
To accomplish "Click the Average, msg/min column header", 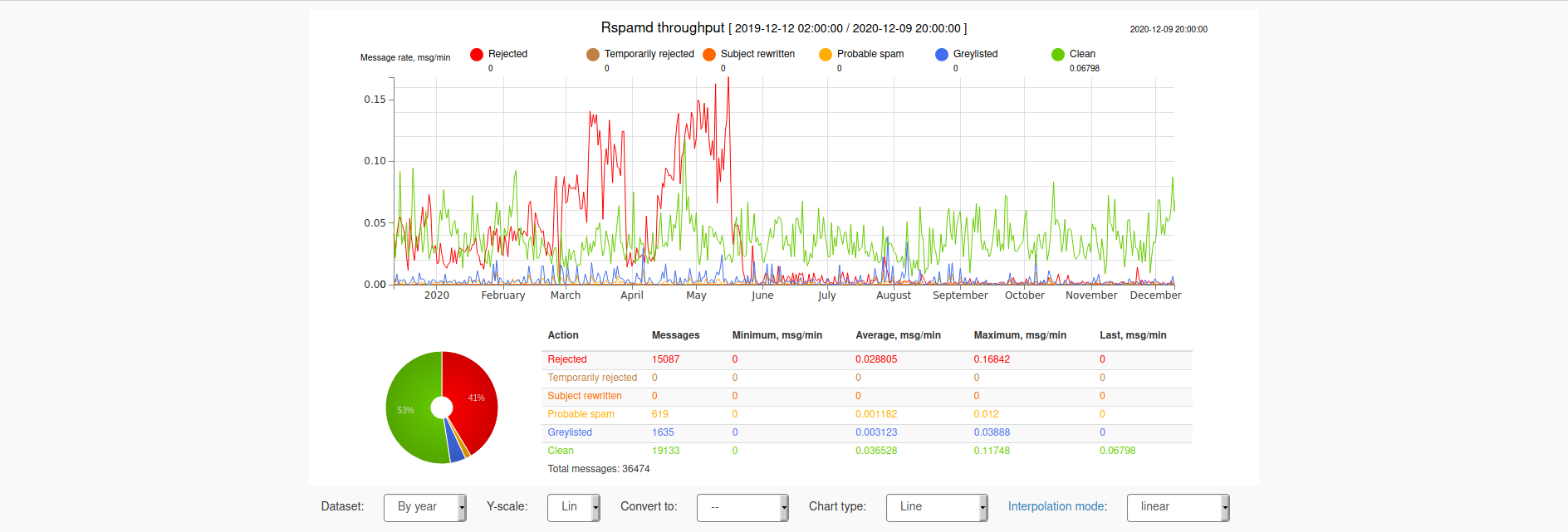I will 898,335.
